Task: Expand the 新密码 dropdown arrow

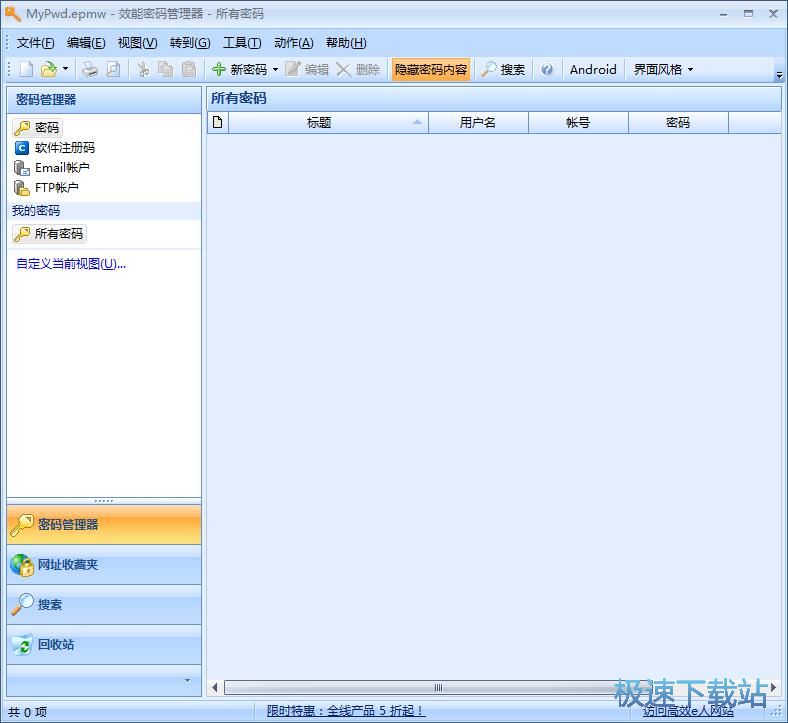Action: pyautogui.click(x=275, y=70)
